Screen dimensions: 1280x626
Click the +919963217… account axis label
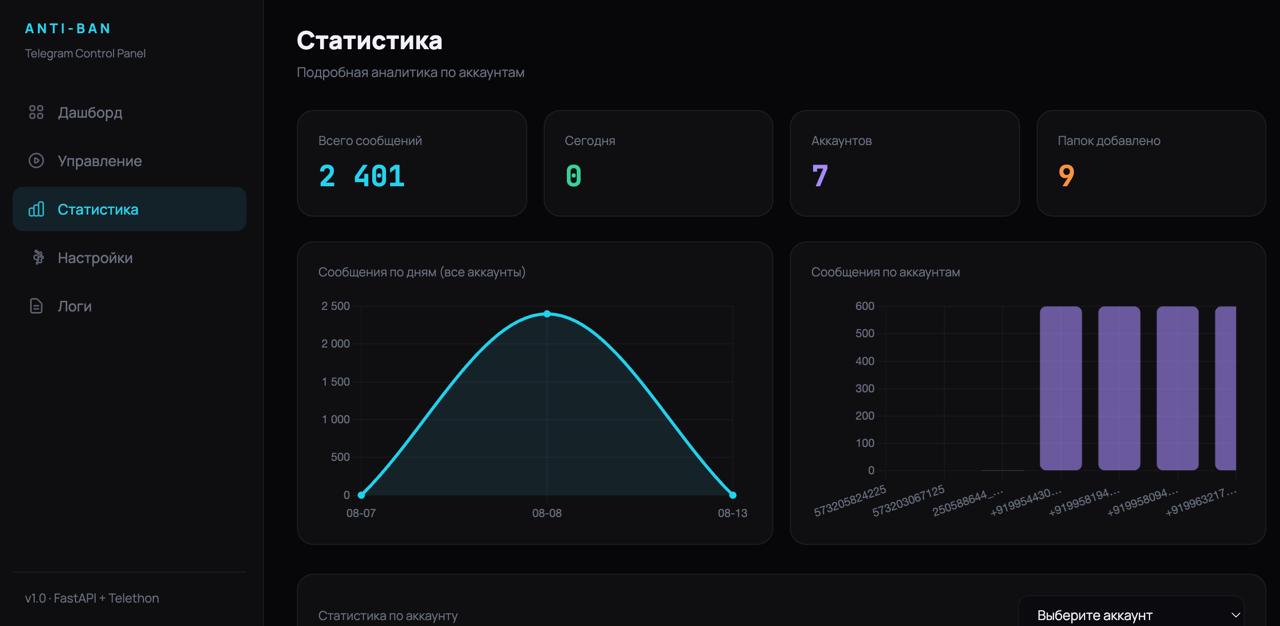point(1202,500)
